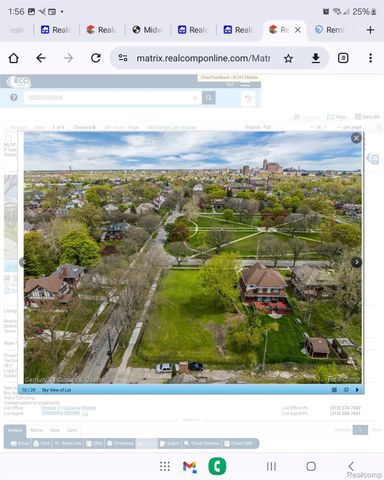Play the photo slideshow
The height and width of the screenshot is (480, 384).
(x=357, y=390)
